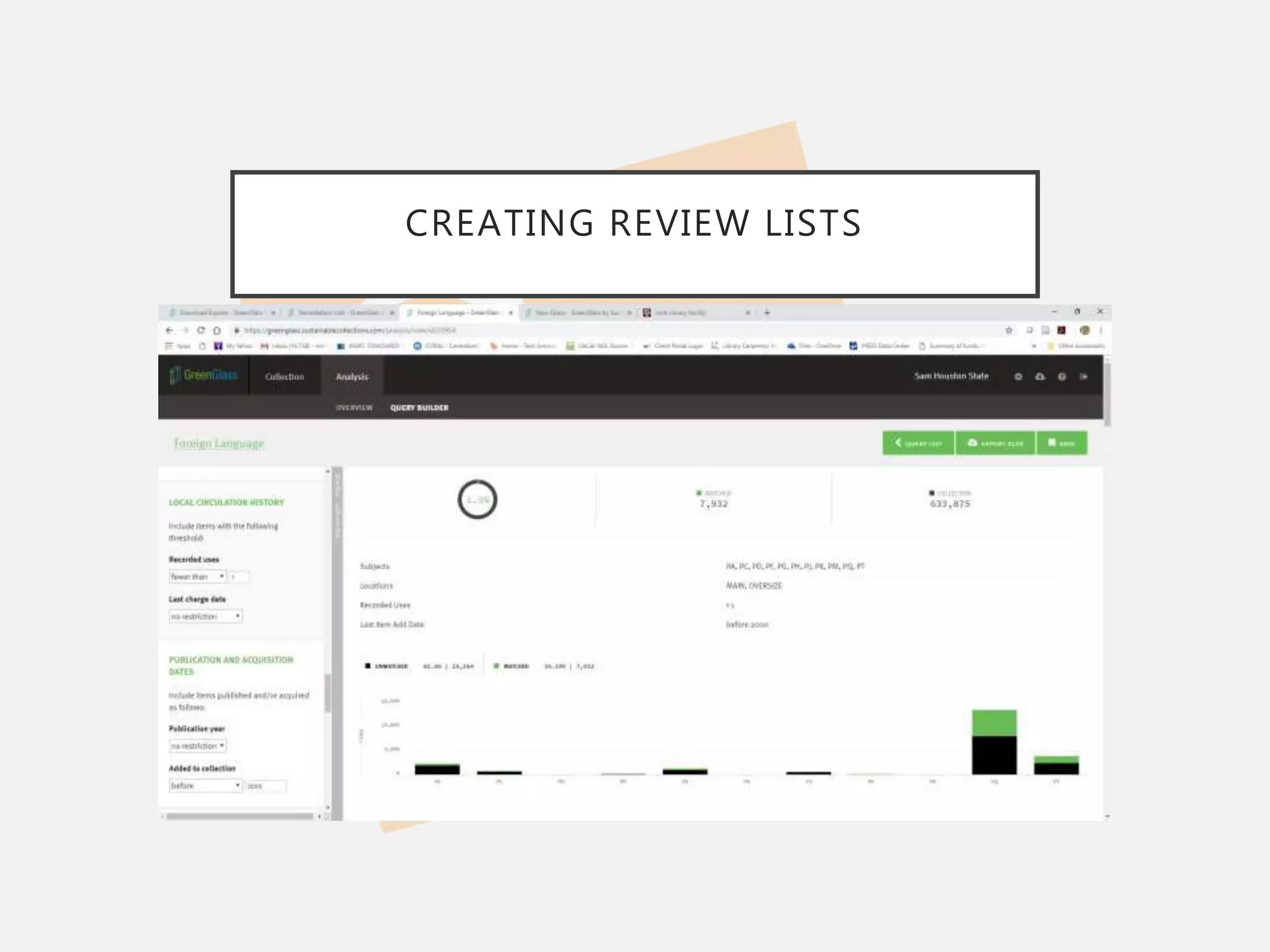Click the sign-out icon in header
Viewport: 1270px width, 952px height.
tap(1083, 376)
